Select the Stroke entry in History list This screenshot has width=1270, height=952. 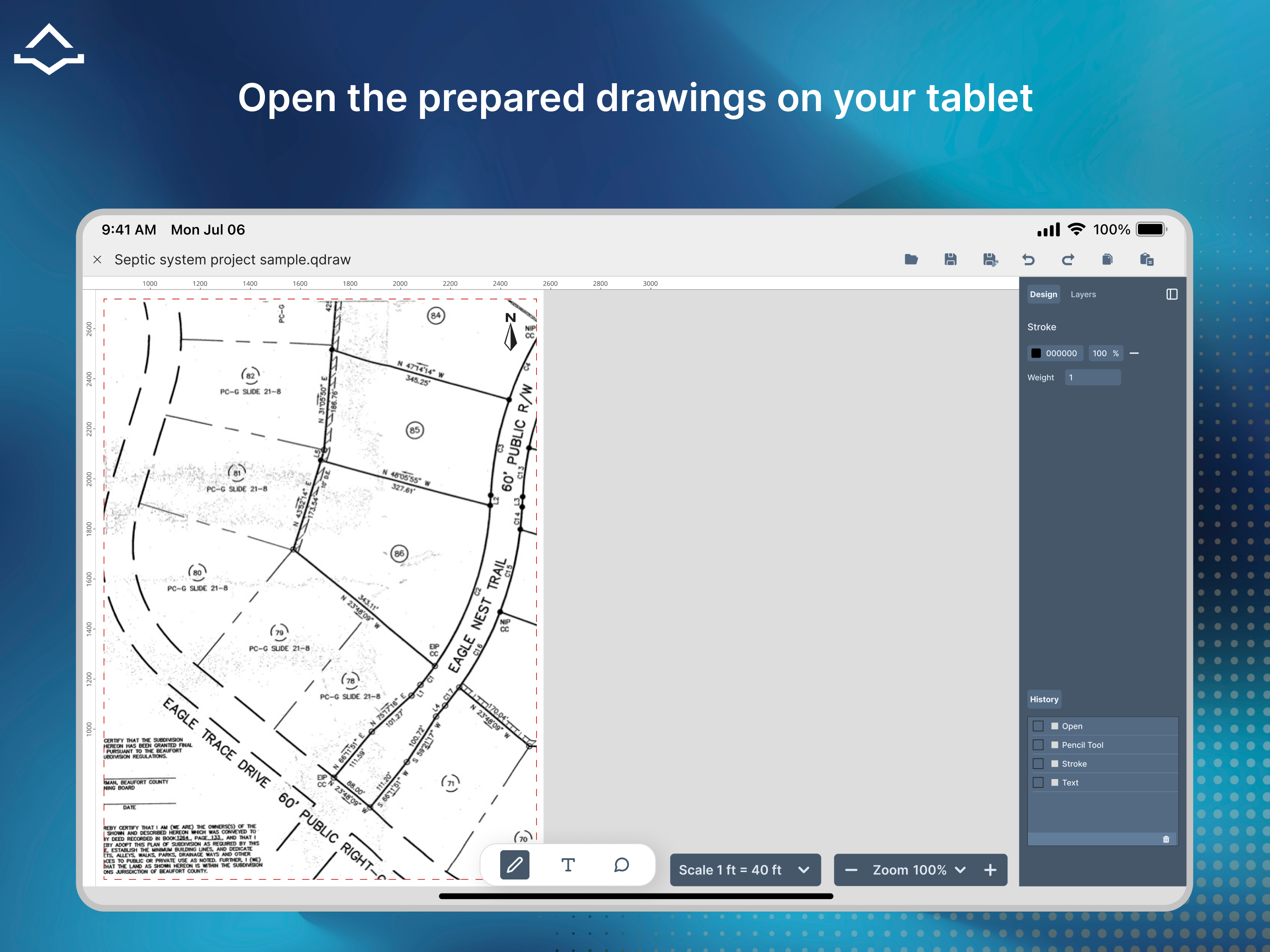coord(1102,764)
